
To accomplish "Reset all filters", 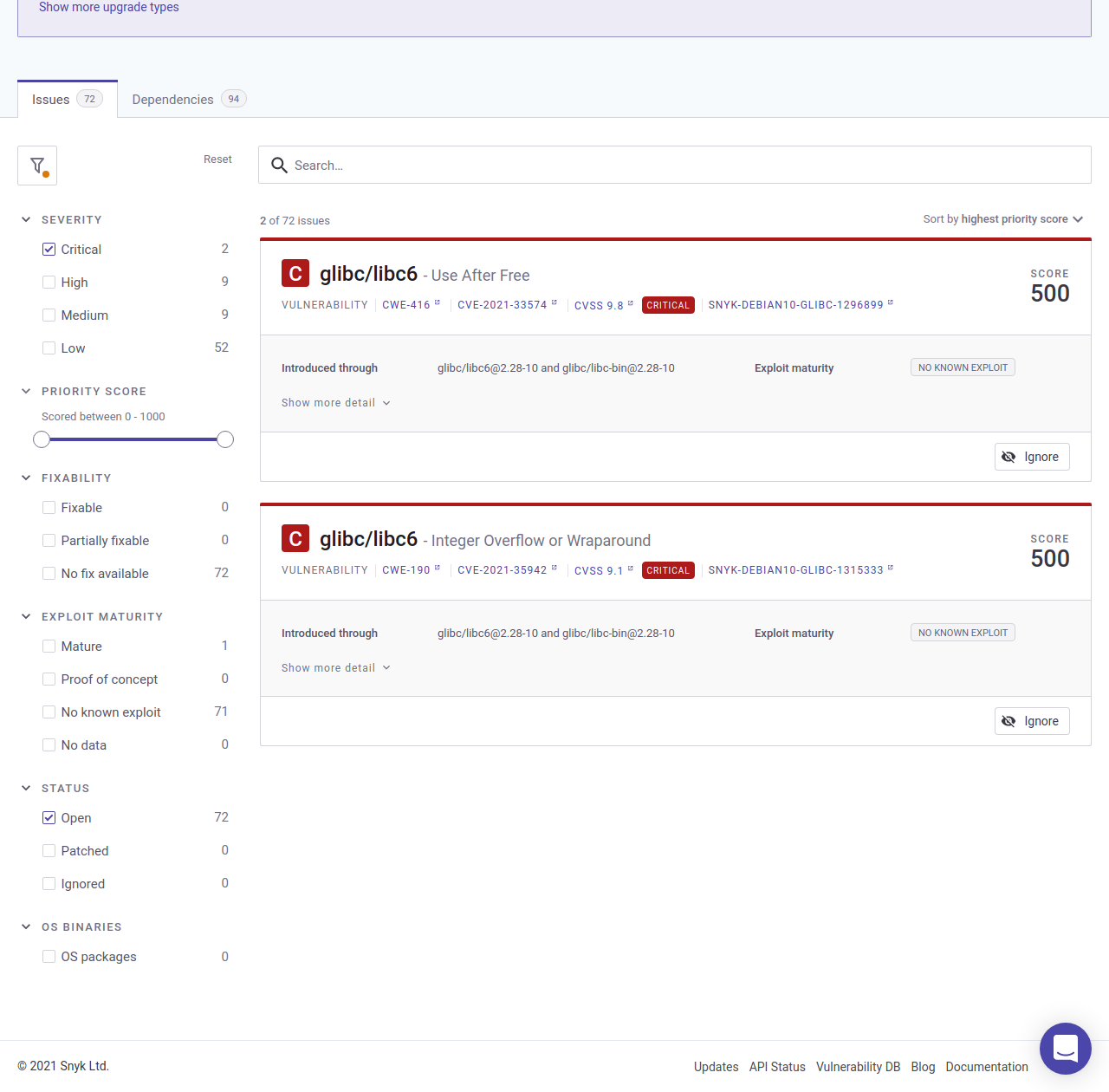I will (x=217, y=159).
